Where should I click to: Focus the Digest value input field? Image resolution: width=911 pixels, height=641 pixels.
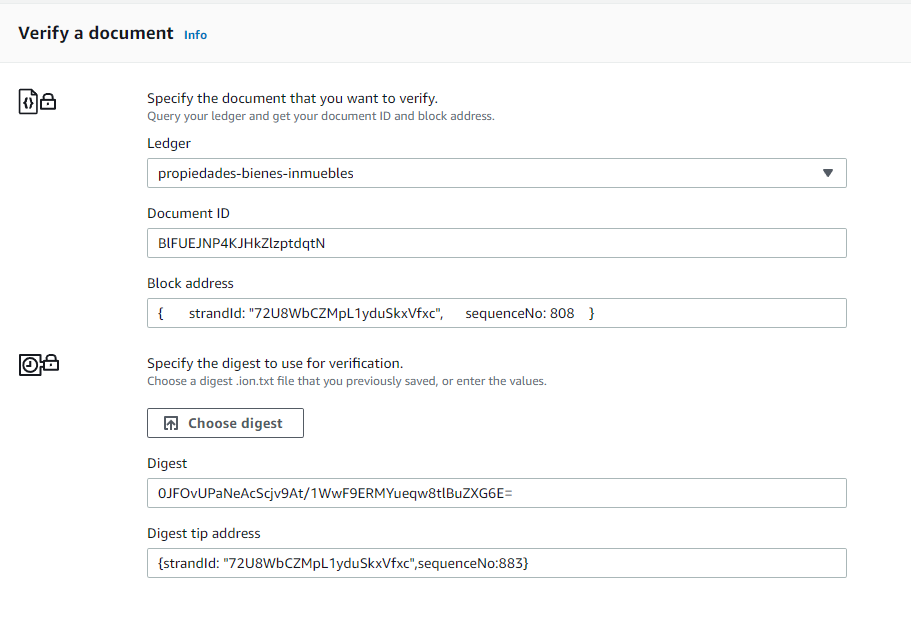point(496,493)
